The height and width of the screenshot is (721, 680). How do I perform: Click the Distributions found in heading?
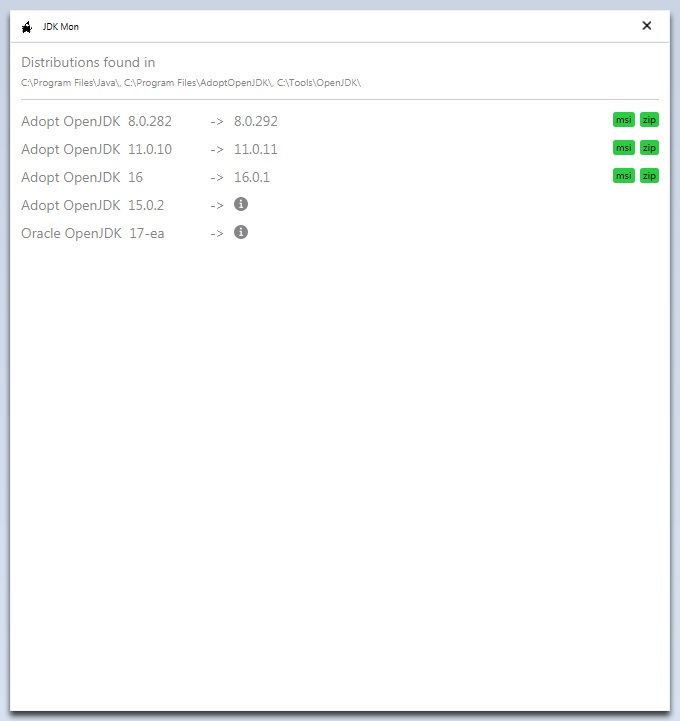click(x=88, y=63)
